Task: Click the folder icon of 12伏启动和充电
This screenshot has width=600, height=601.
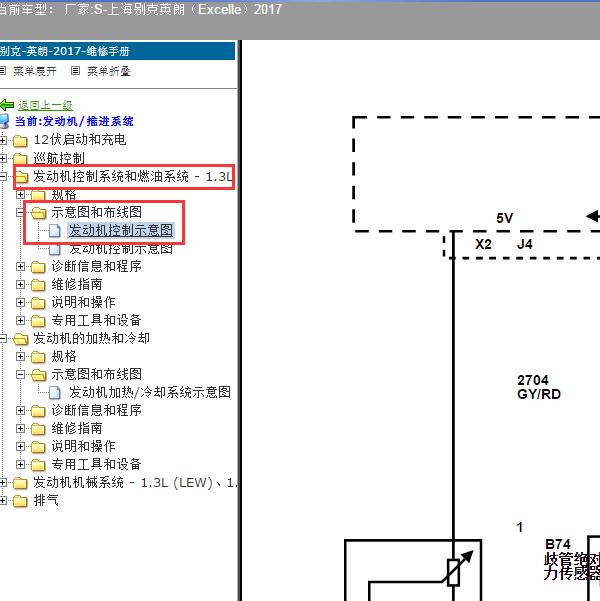Action: (x=20, y=141)
